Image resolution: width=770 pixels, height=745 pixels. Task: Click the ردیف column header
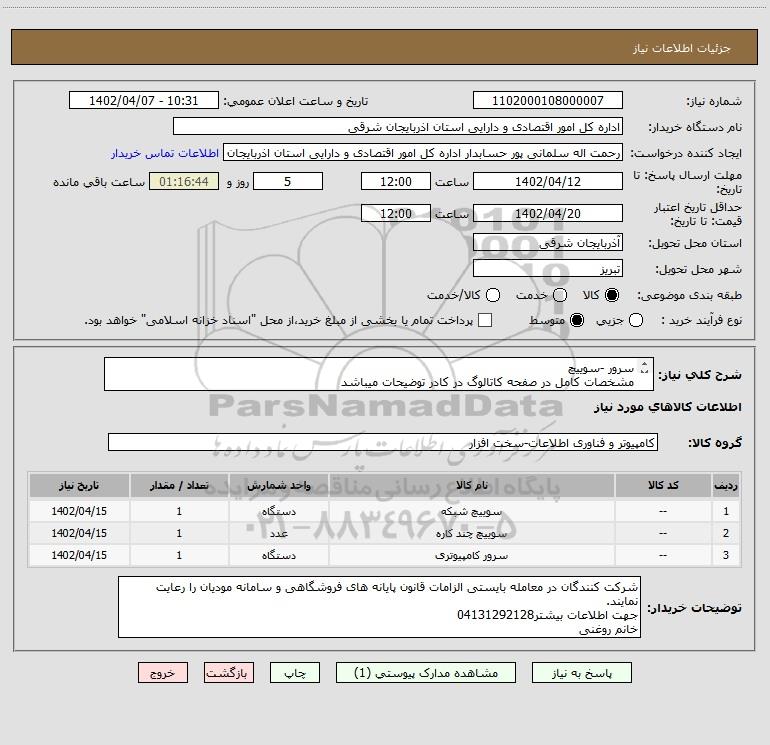coord(726,485)
